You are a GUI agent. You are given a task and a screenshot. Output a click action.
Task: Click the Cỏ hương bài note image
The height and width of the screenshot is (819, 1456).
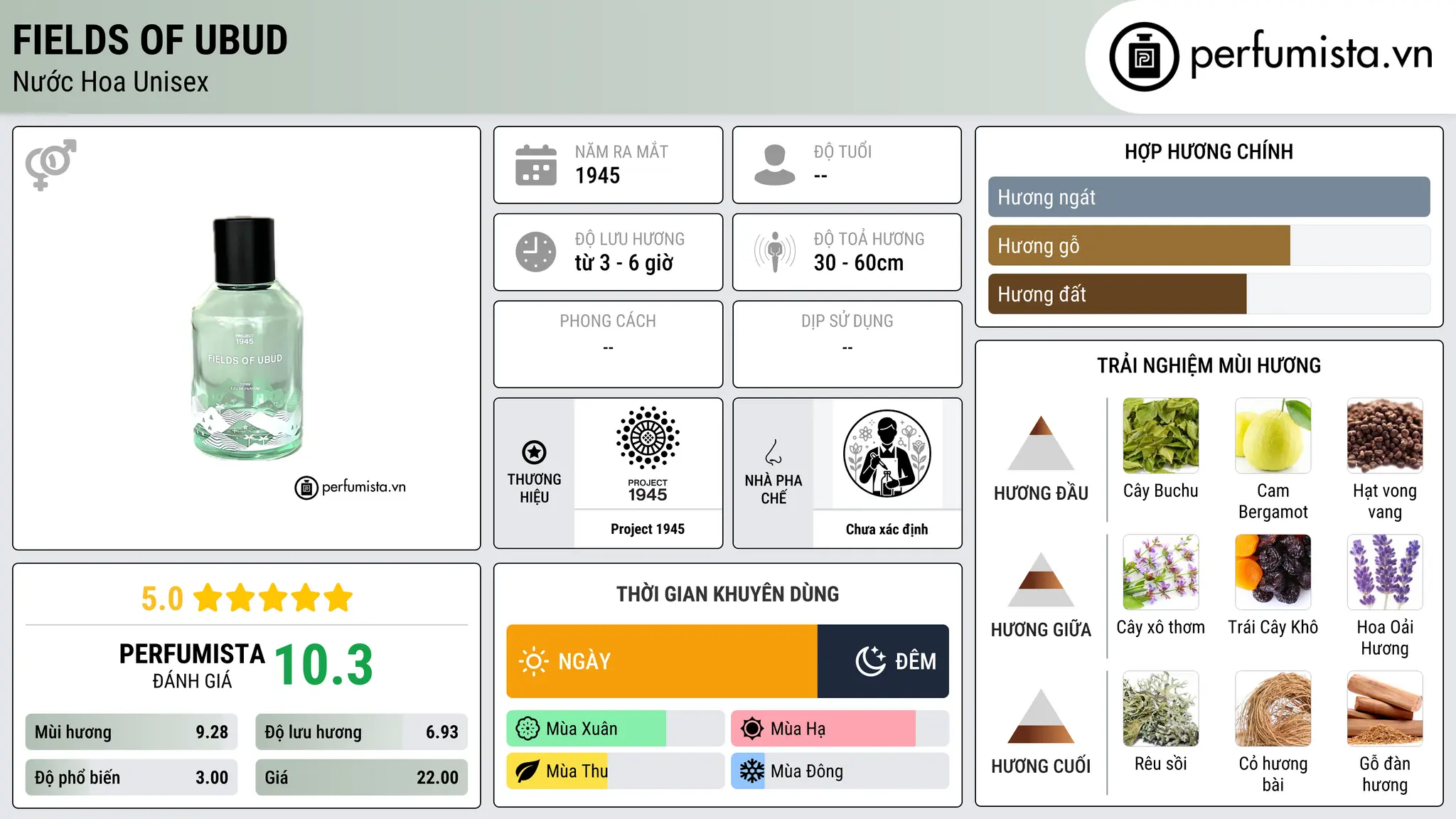click(1273, 709)
